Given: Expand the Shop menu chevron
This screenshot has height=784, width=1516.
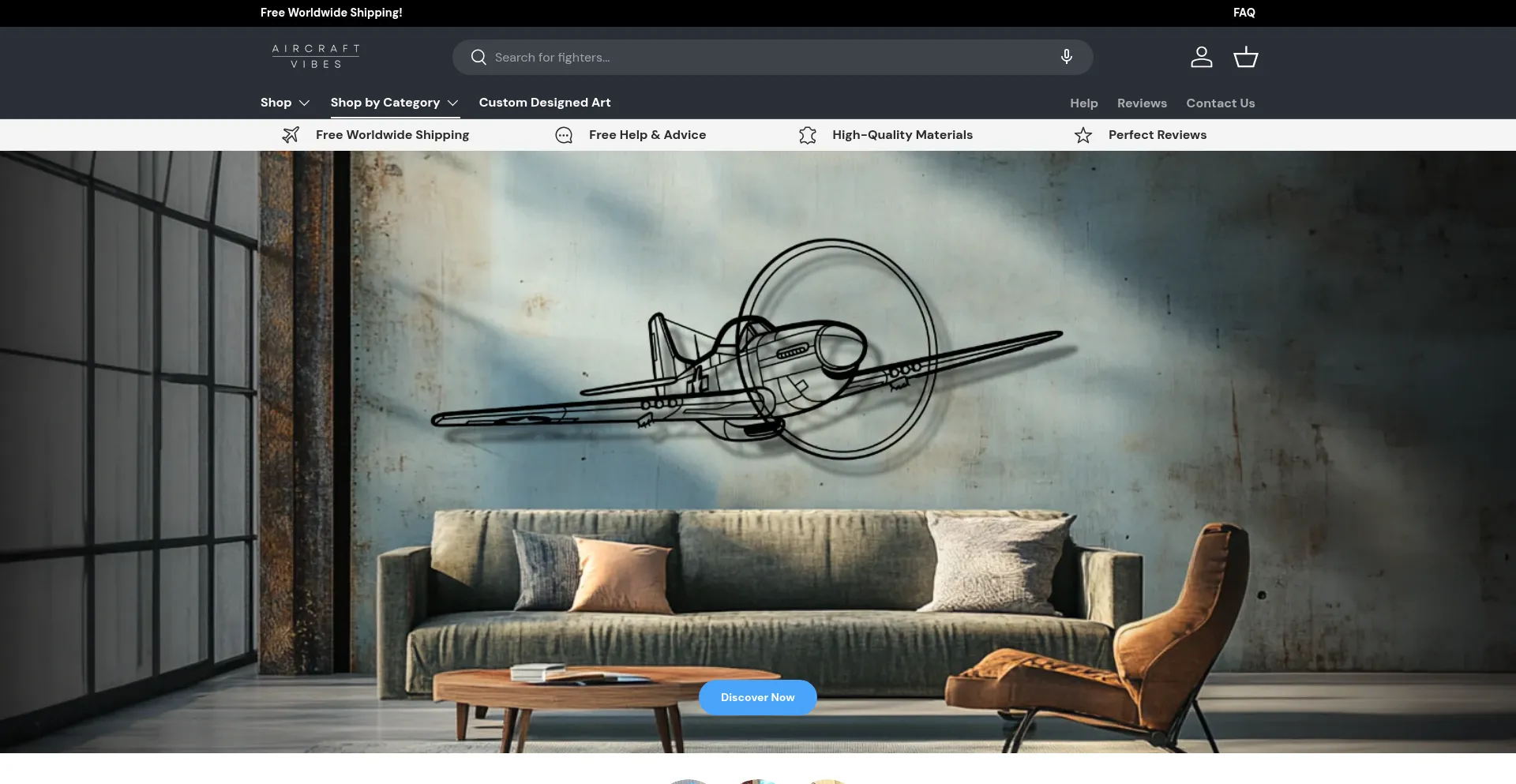Looking at the screenshot, I should tap(304, 103).
